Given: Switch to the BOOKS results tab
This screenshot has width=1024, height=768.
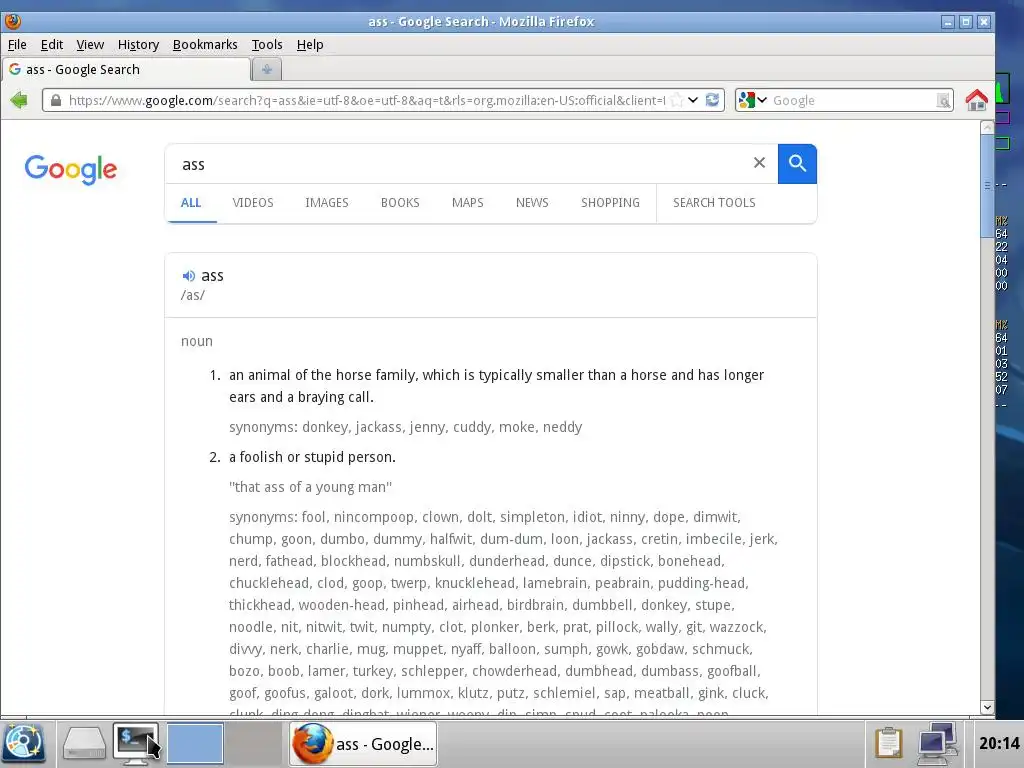Looking at the screenshot, I should coord(400,202).
